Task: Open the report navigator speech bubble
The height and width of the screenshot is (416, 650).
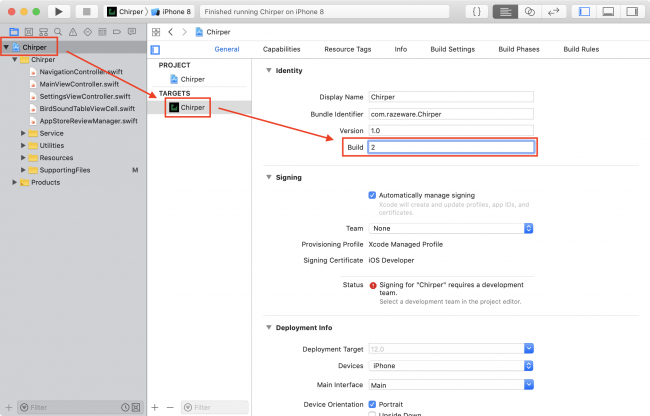Action: pyautogui.click(x=132, y=32)
